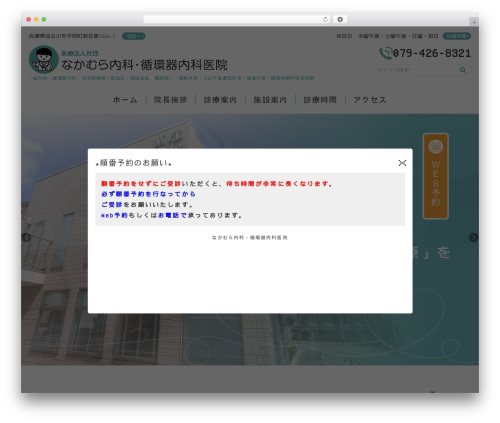Click the green specialties tagline under logo
Screen dimensions: 500x423
(x=172, y=78)
